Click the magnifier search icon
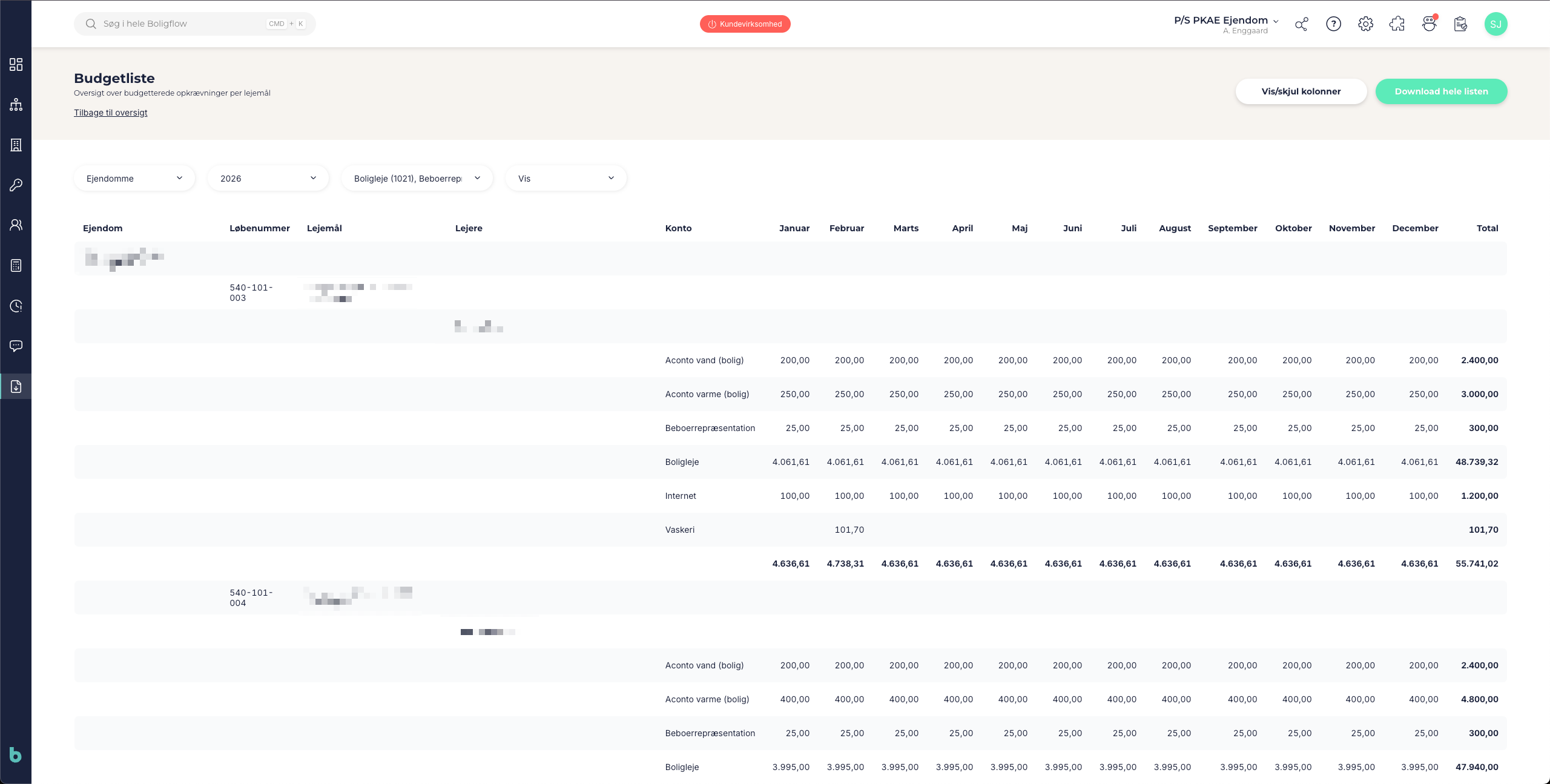Screen dimensions: 1550x784 tap(91, 24)
